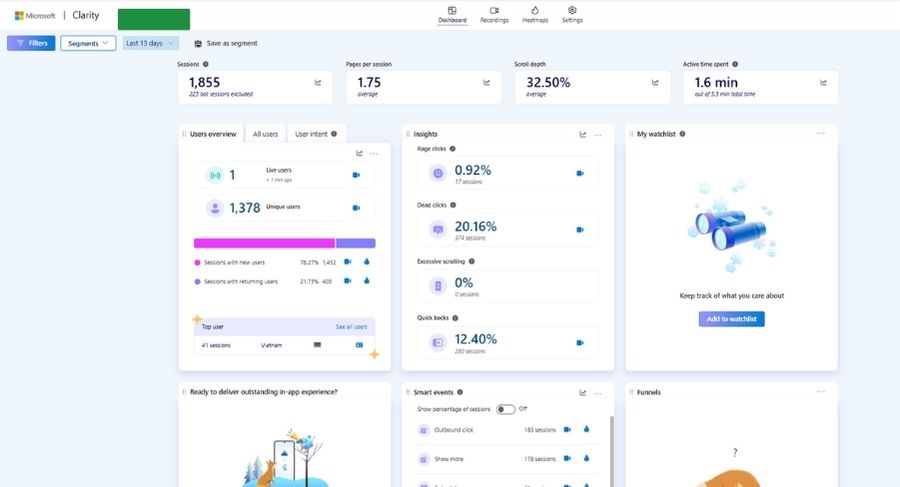Click the info icon next to Excessive scrolling
Screen dimensions: 900x487
(471, 261)
